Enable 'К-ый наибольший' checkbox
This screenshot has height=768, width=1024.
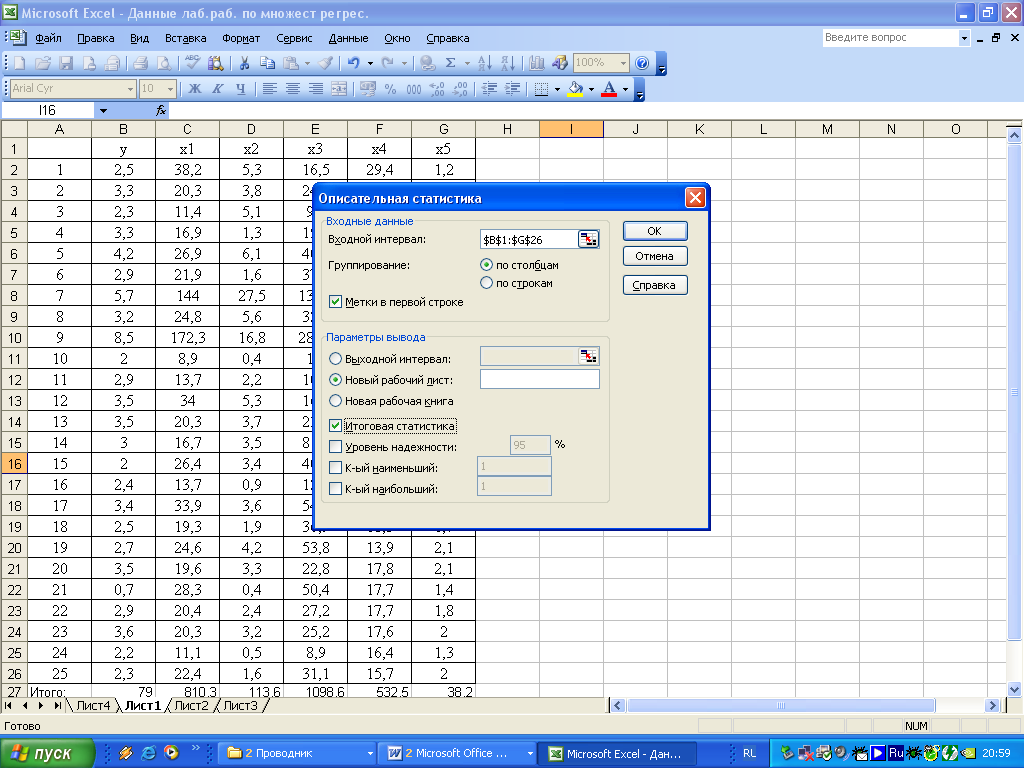point(336,488)
